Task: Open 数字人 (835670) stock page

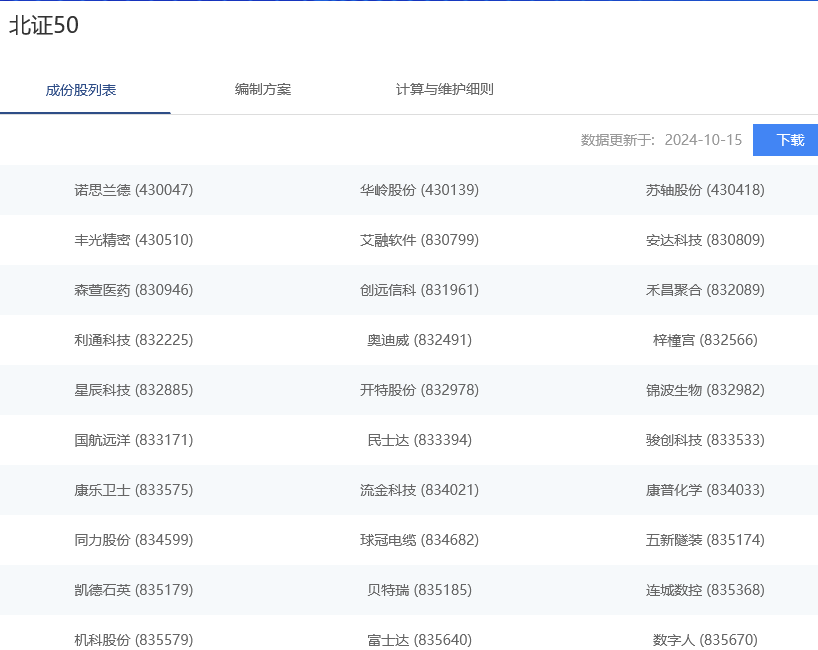Action: (x=703, y=638)
